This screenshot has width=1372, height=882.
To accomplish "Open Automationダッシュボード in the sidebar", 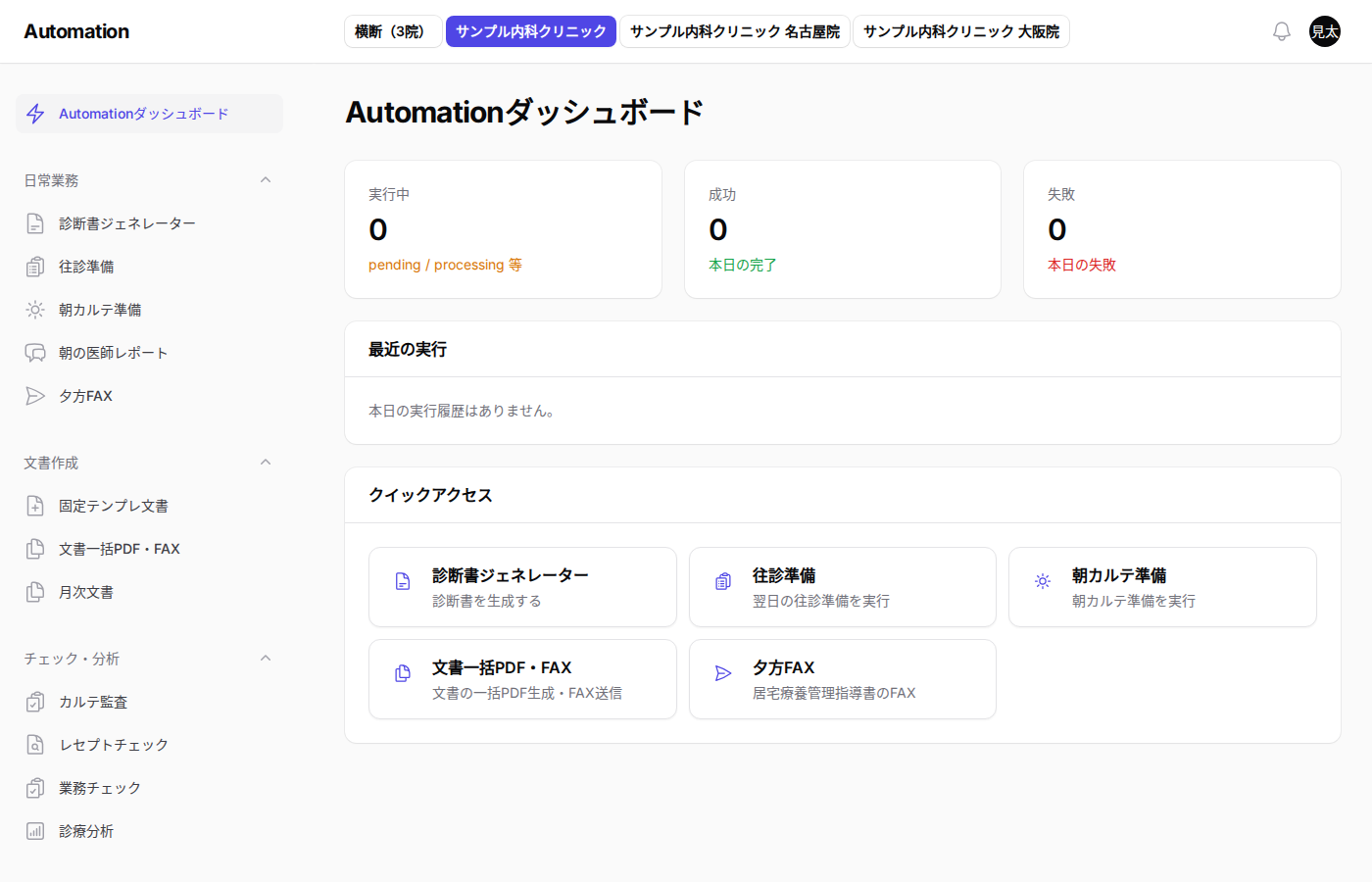I will 149,114.
